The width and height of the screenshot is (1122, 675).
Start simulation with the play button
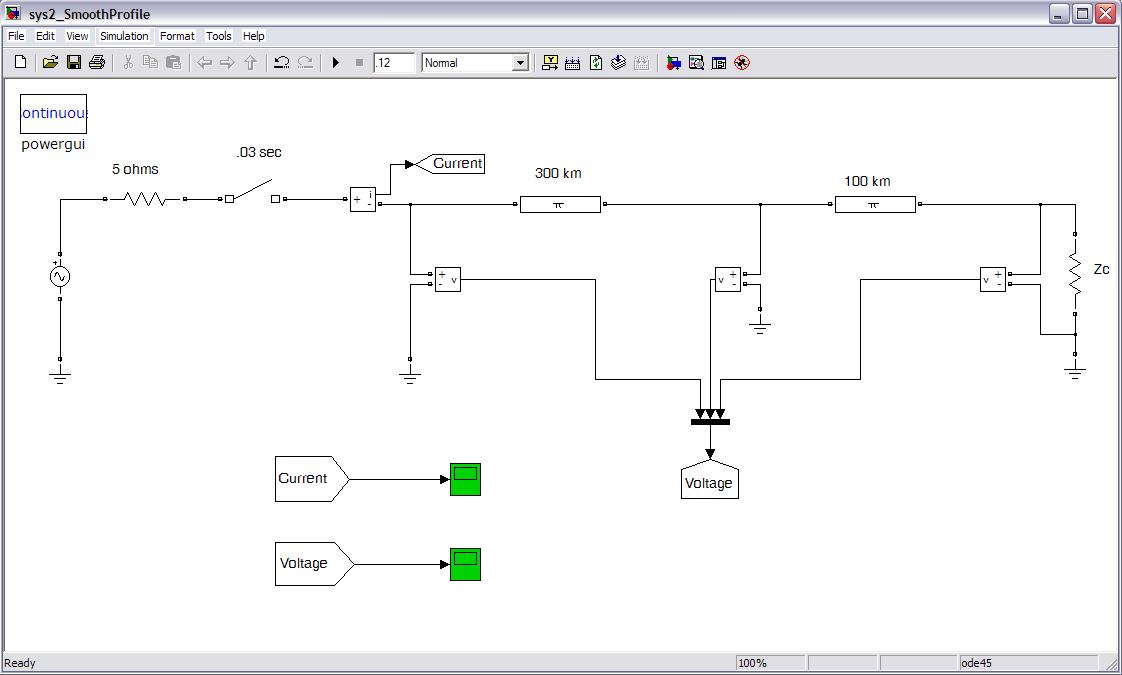pos(336,63)
